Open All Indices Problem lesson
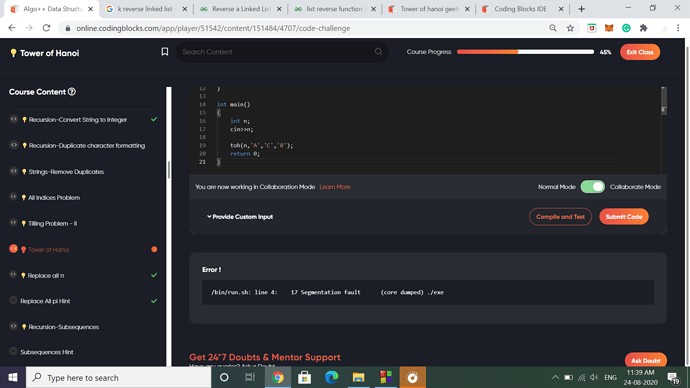 click(54, 198)
